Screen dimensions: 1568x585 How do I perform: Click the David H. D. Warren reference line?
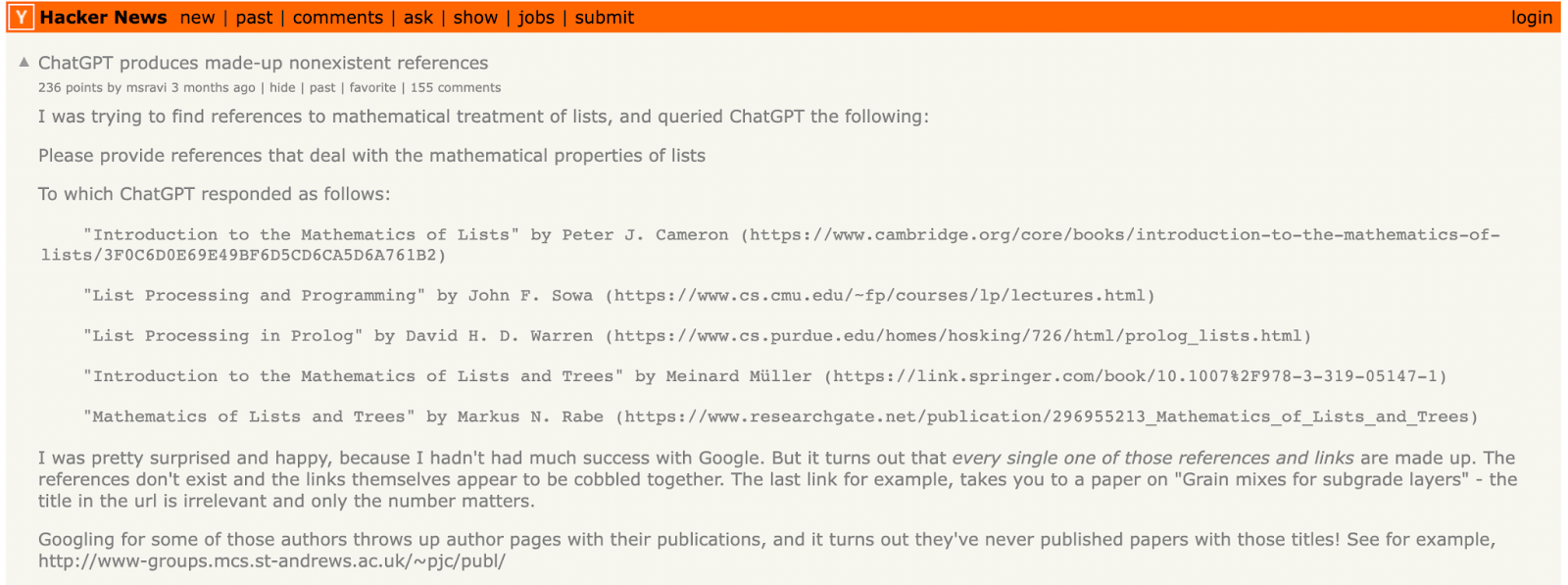click(x=697, y=335)
